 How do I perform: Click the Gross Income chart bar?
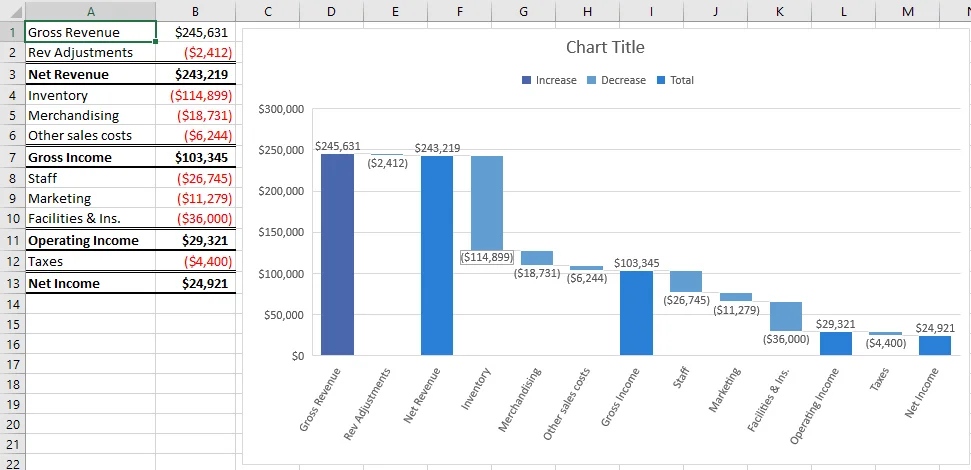pyautogui.click(x=636, y=313)
